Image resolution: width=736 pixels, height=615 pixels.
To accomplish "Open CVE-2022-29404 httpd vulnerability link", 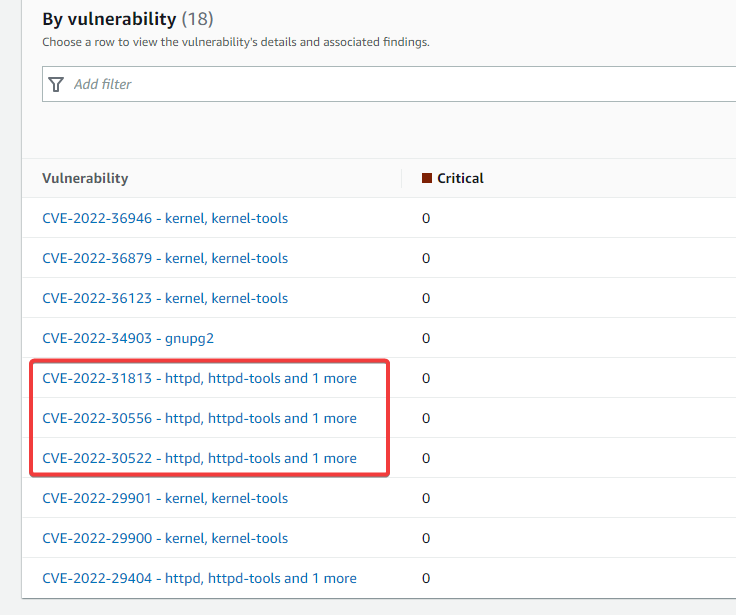I will coord(199,578).
